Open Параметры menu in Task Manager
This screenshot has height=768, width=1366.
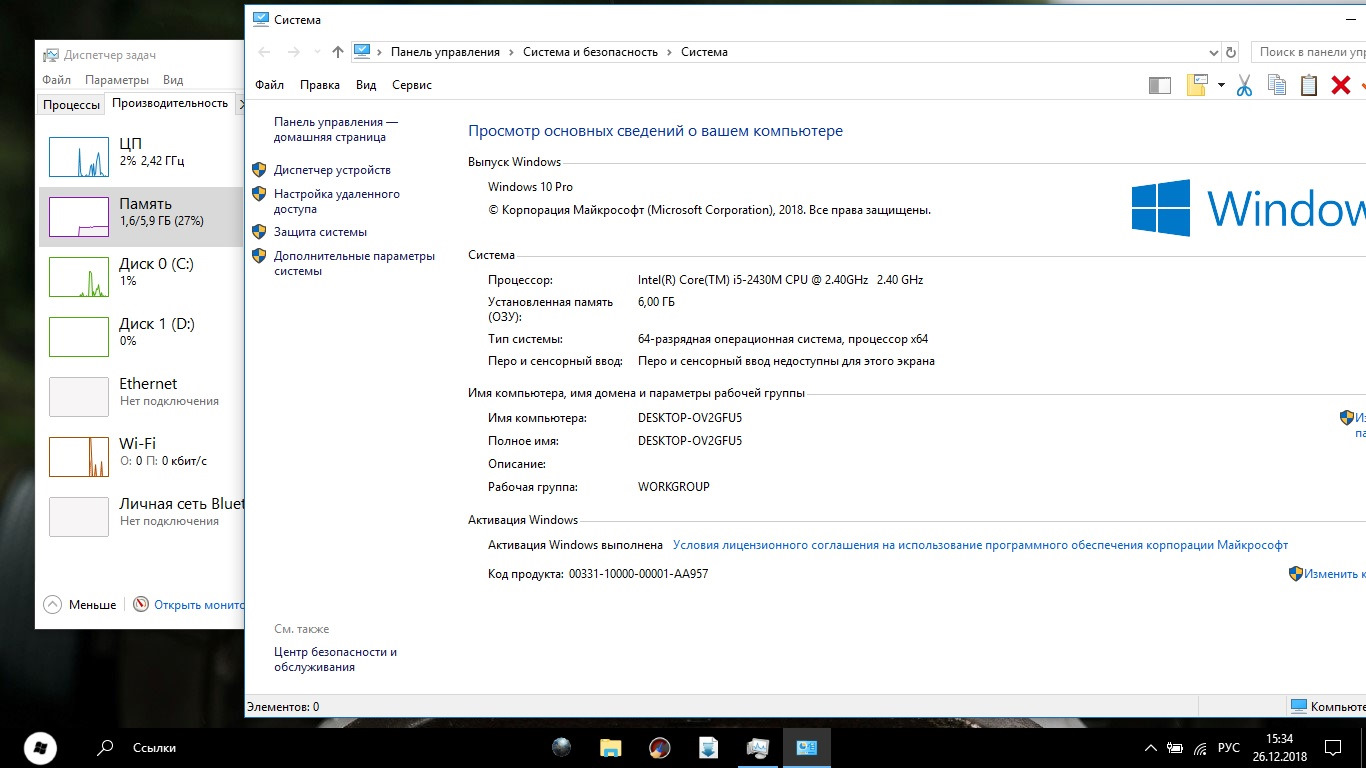click(x=117, y=80)
